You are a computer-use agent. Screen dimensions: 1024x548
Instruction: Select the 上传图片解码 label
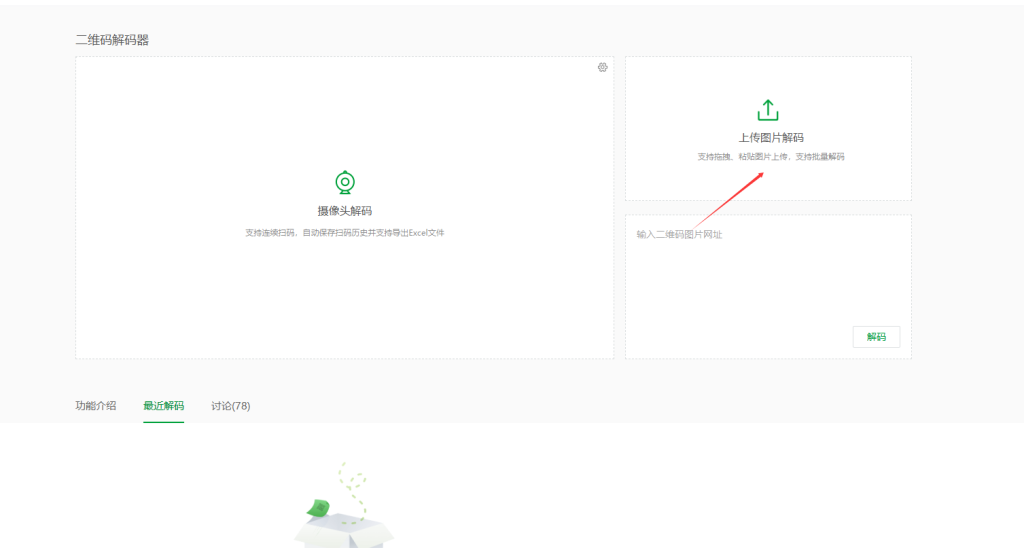(x=770, y=138)
